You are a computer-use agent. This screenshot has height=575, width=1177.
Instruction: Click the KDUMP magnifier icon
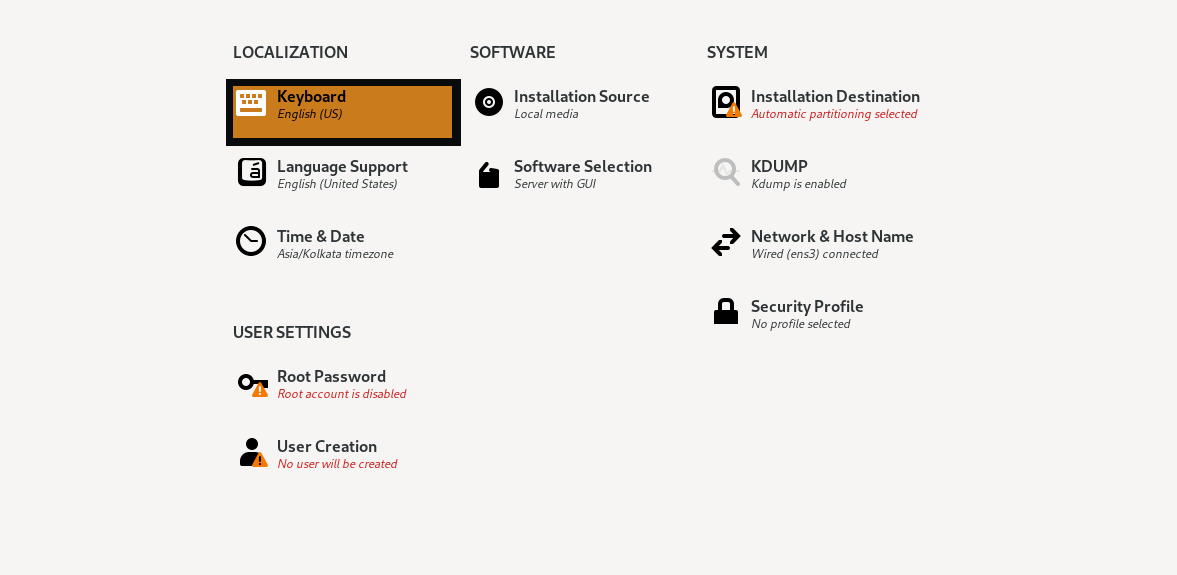(726, 172)
